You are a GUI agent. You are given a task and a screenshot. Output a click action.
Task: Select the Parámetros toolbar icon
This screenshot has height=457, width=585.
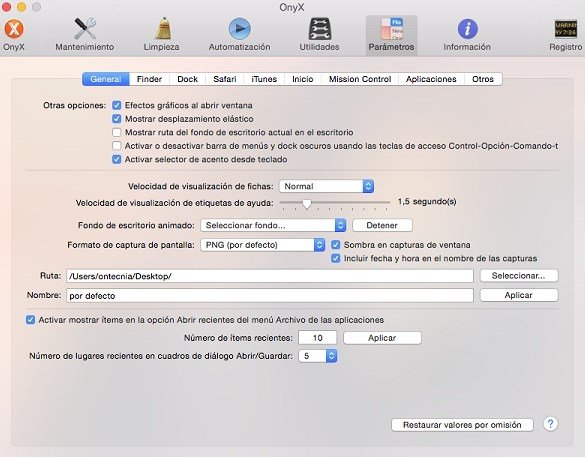391,35
